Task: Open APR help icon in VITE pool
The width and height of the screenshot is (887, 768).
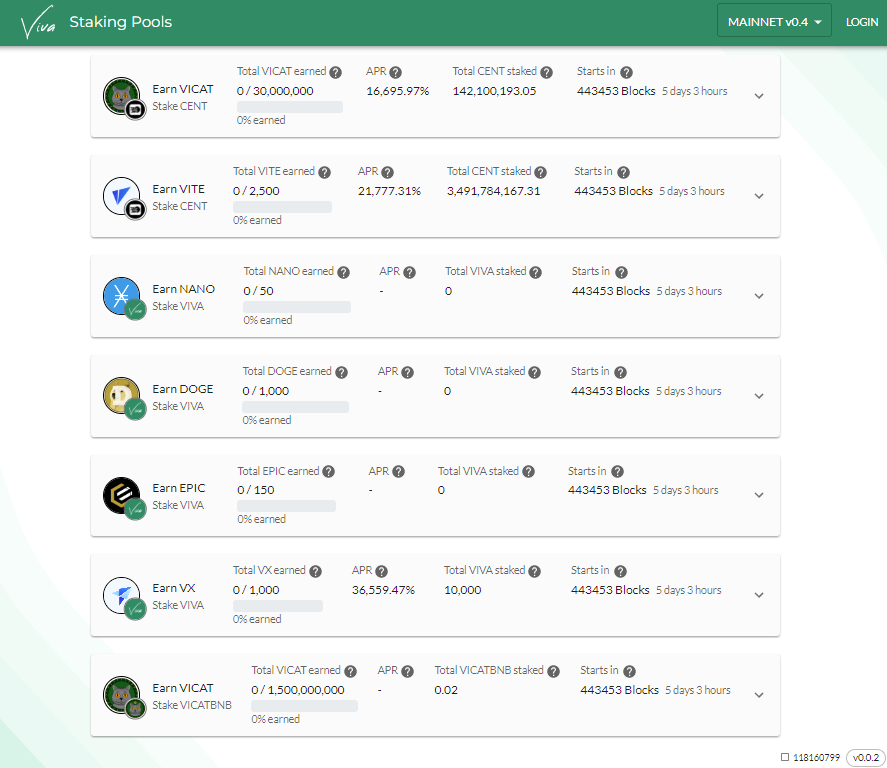Action: click(x=387, y=172)
